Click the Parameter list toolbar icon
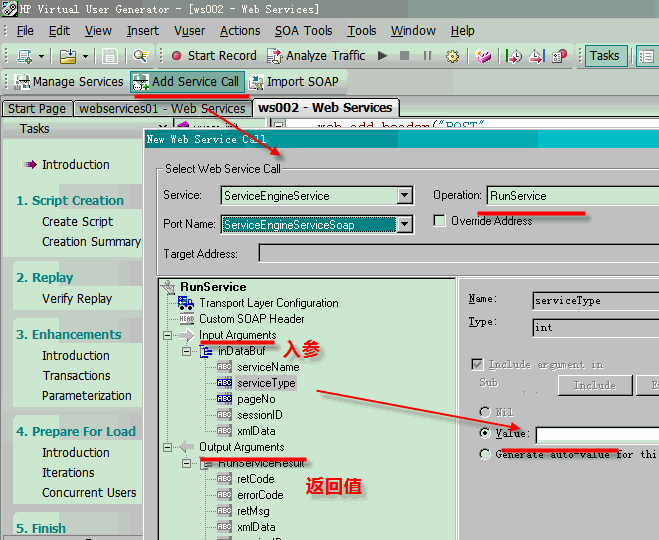Screen dimensions: 659x540 pos(483,56)
